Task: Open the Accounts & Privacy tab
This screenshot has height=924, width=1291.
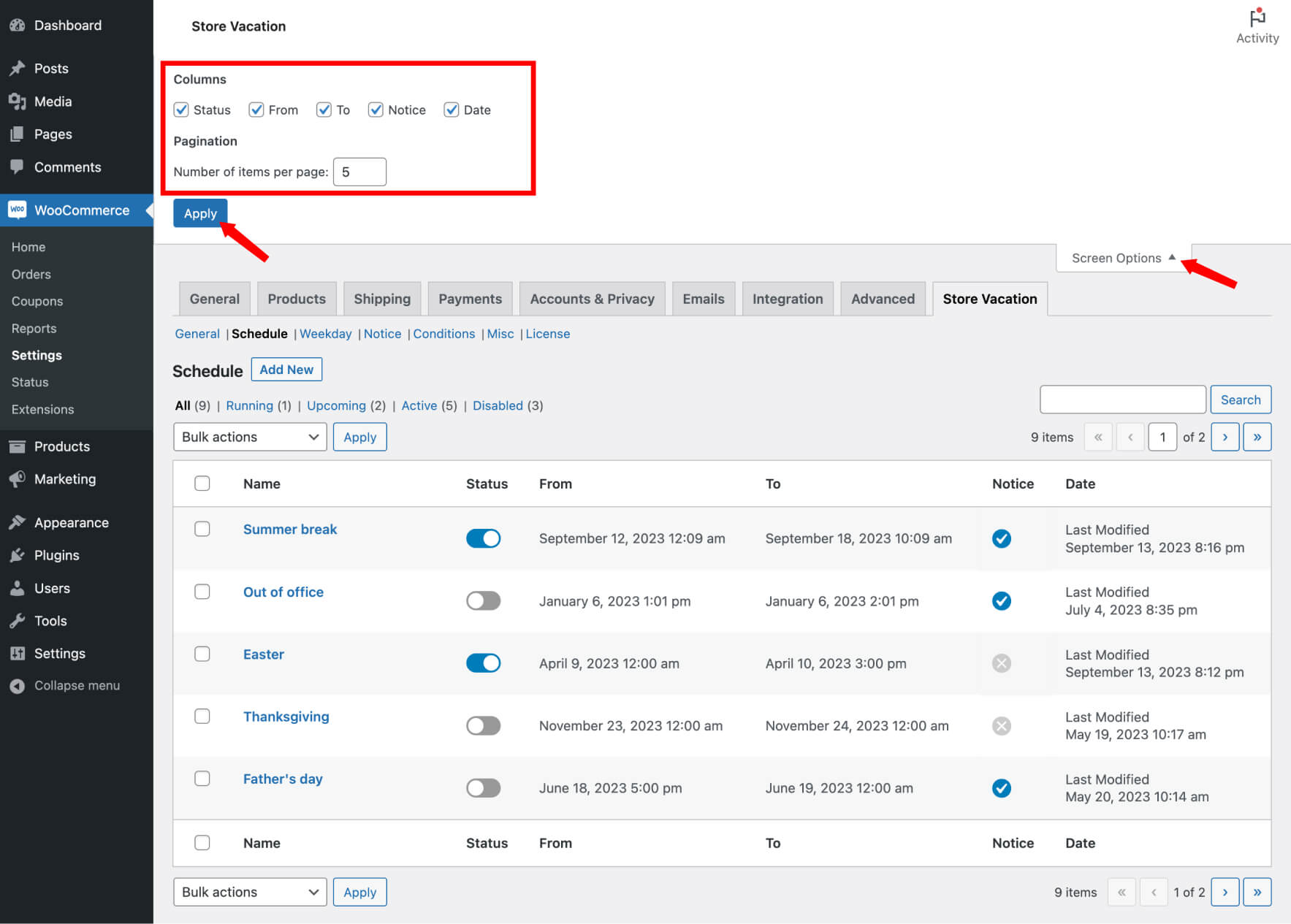Action: tap(592, 299)
